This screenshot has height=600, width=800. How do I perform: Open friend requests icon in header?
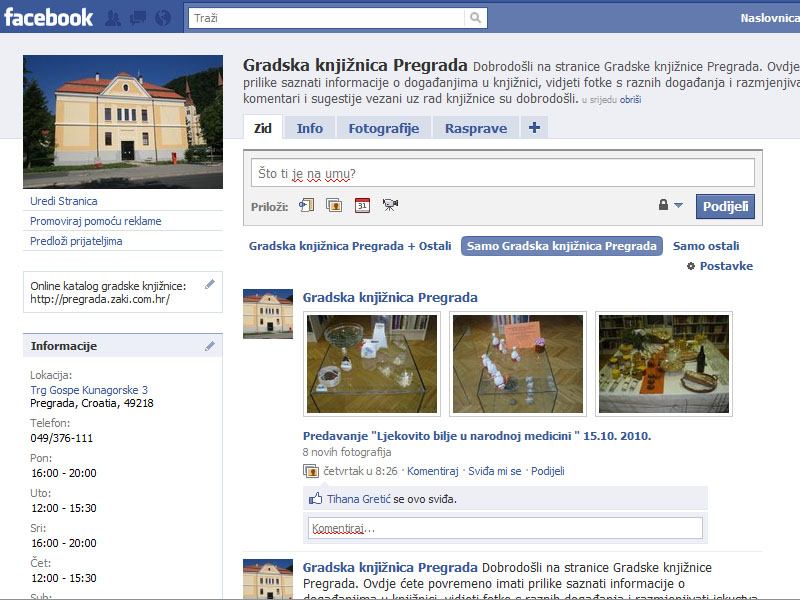113,18
